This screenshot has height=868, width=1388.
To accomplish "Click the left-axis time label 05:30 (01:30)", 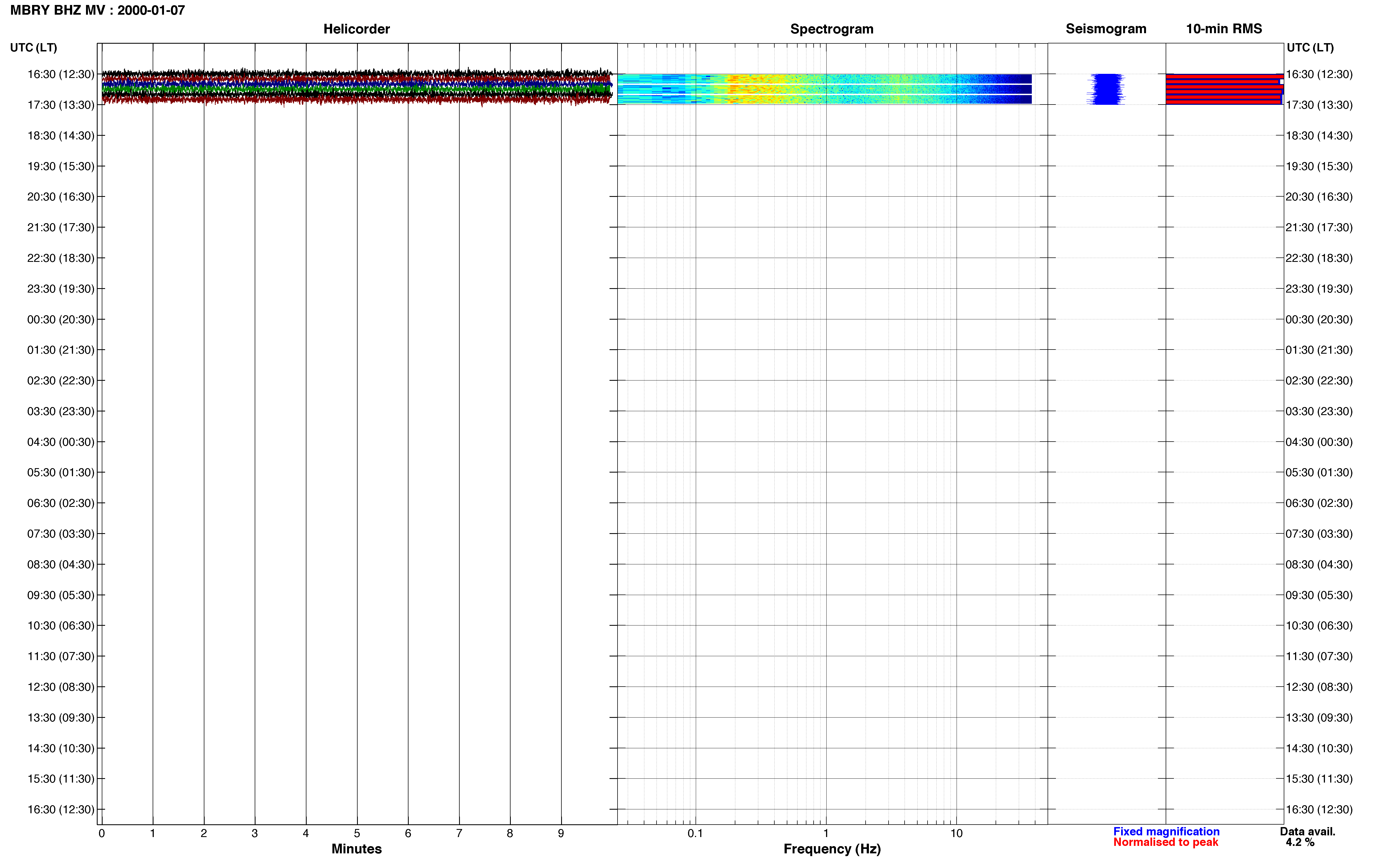I will (x=60, y=473).
